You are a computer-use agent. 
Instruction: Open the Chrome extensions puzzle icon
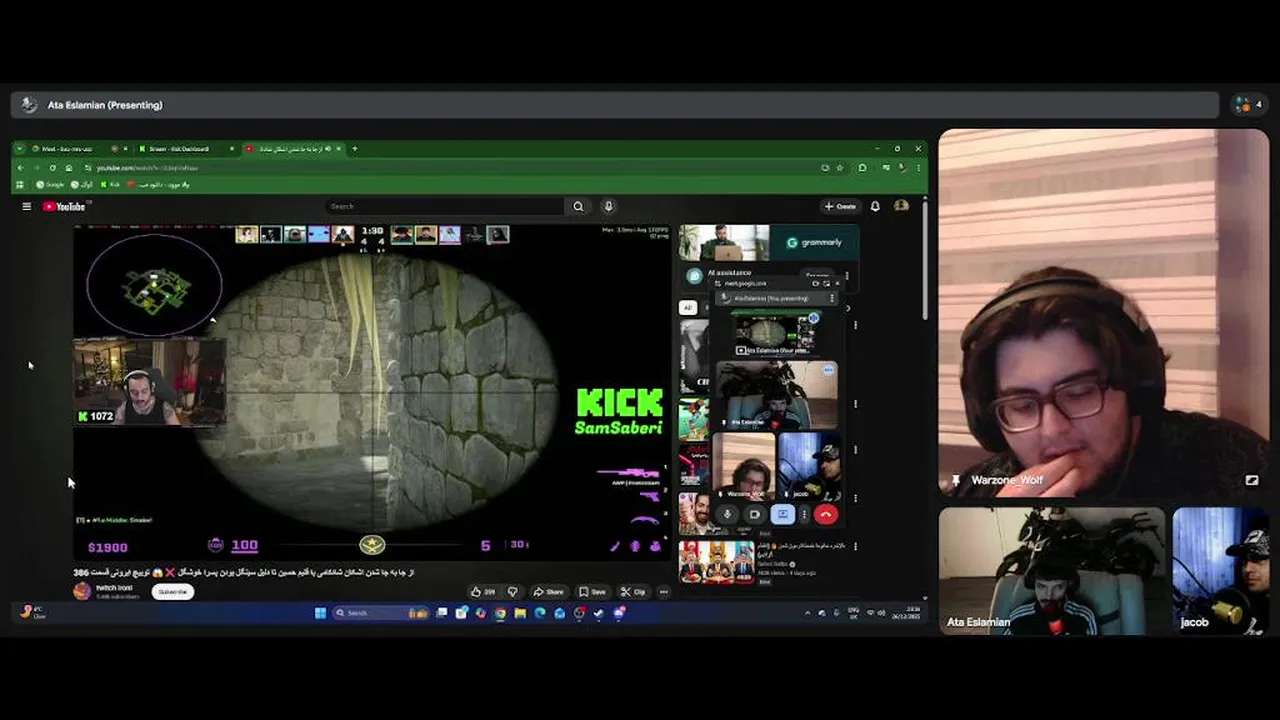862,167
